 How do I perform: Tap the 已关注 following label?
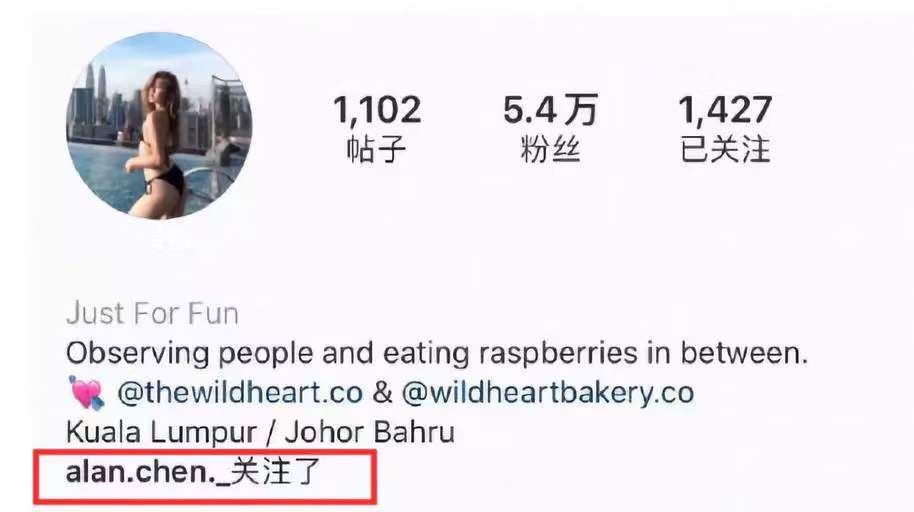coord(725,149)
